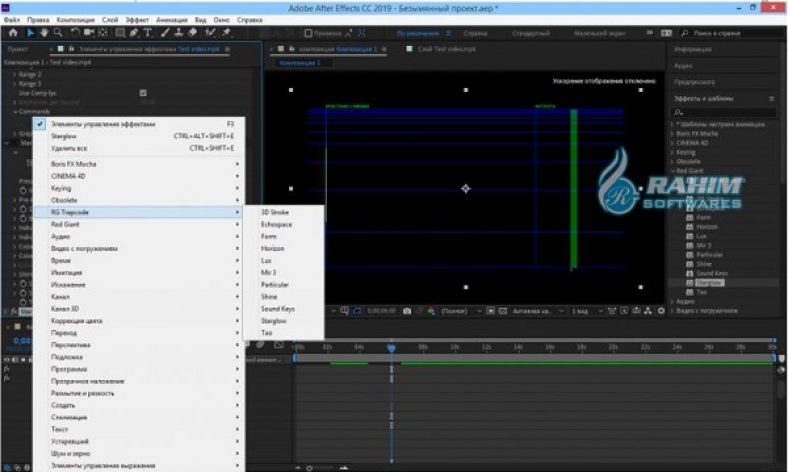Select the Selection arrow tool
This screenshot has width=788, height=472.
[x=30, y=32]
